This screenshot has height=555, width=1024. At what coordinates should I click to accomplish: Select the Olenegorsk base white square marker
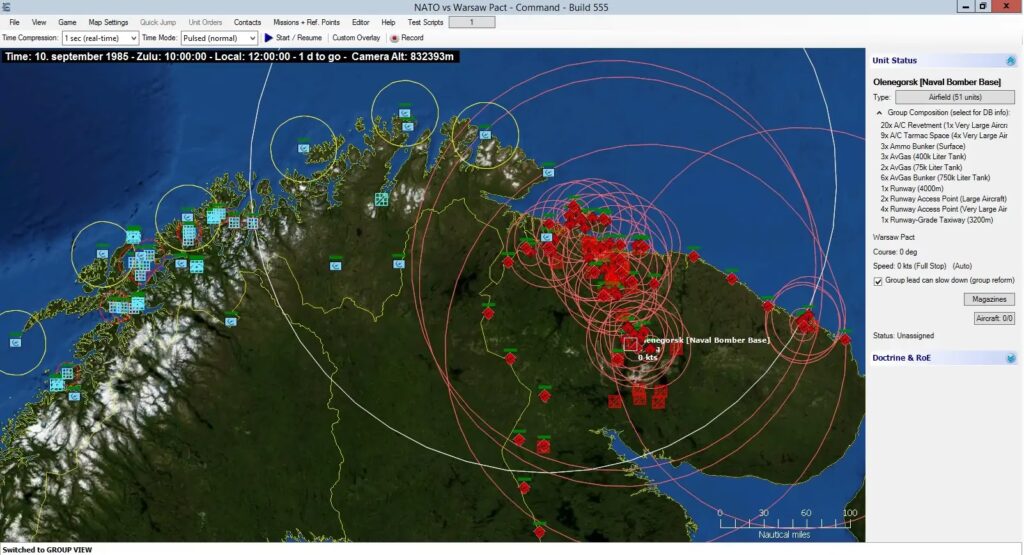[630, 344]
